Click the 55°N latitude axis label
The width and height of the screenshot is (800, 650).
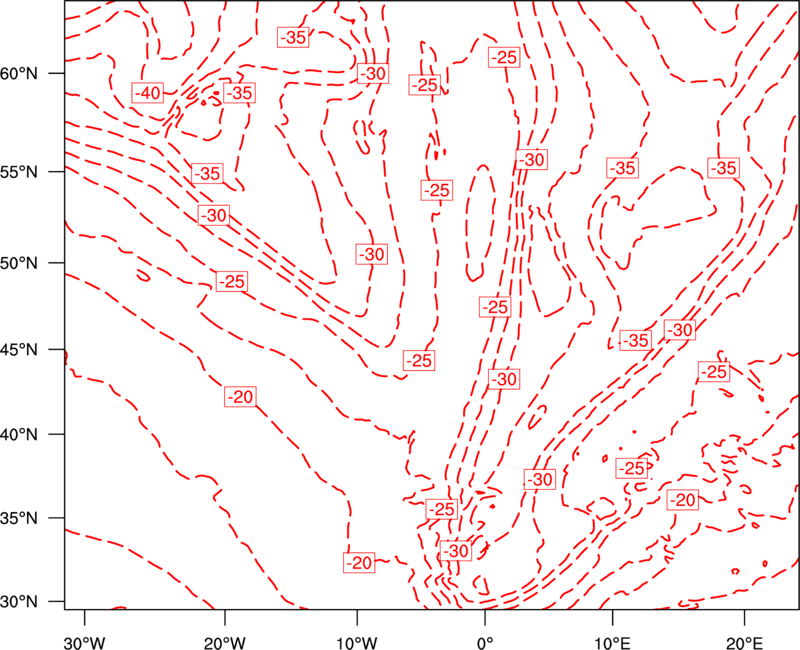tap(19, 172)
